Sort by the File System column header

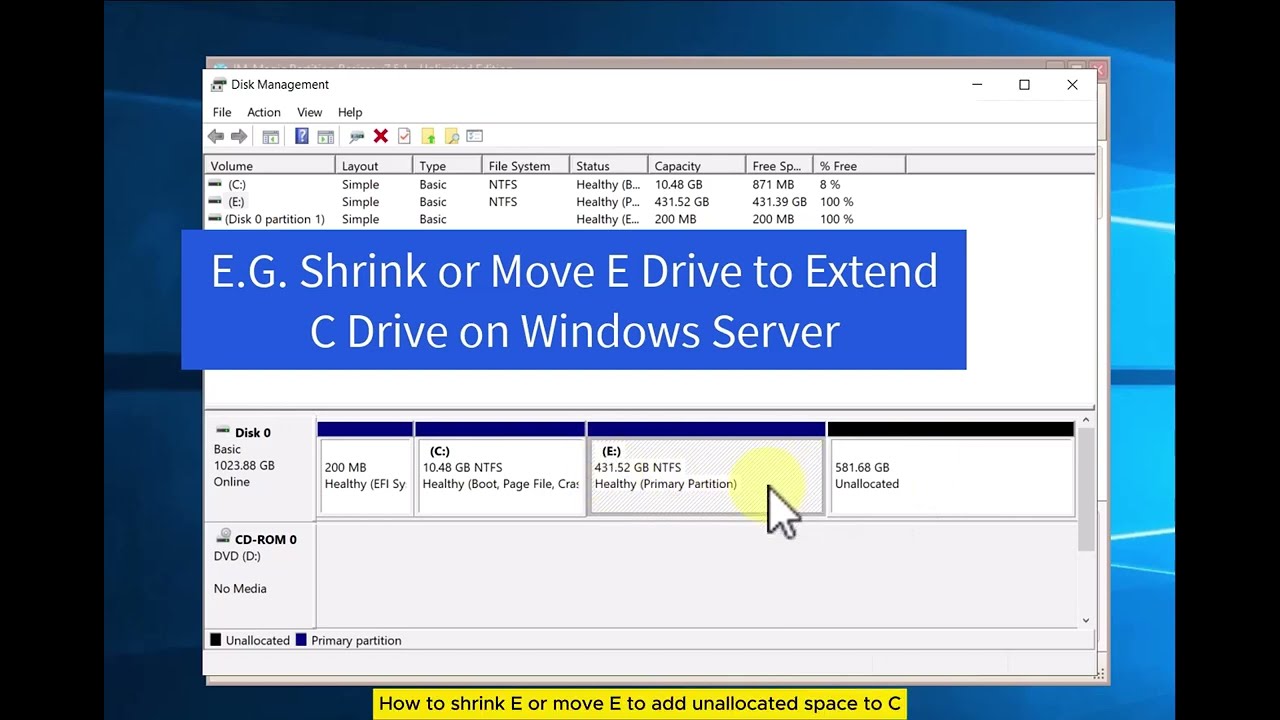click(525, 166)
